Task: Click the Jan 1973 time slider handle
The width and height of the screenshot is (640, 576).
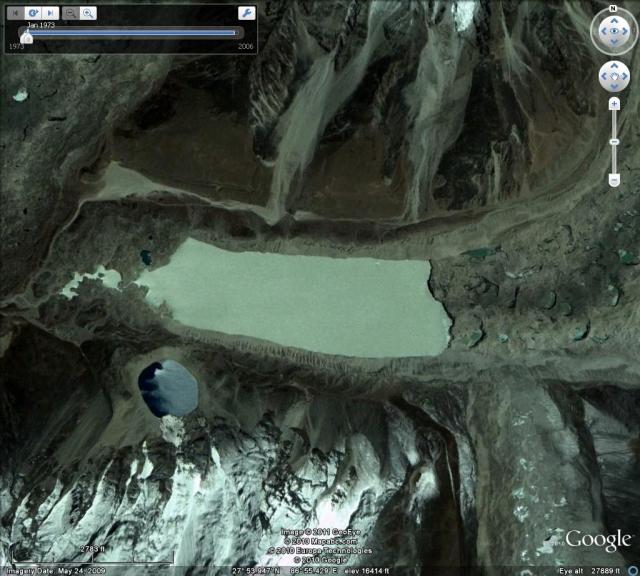Action: tap(27, 35)
